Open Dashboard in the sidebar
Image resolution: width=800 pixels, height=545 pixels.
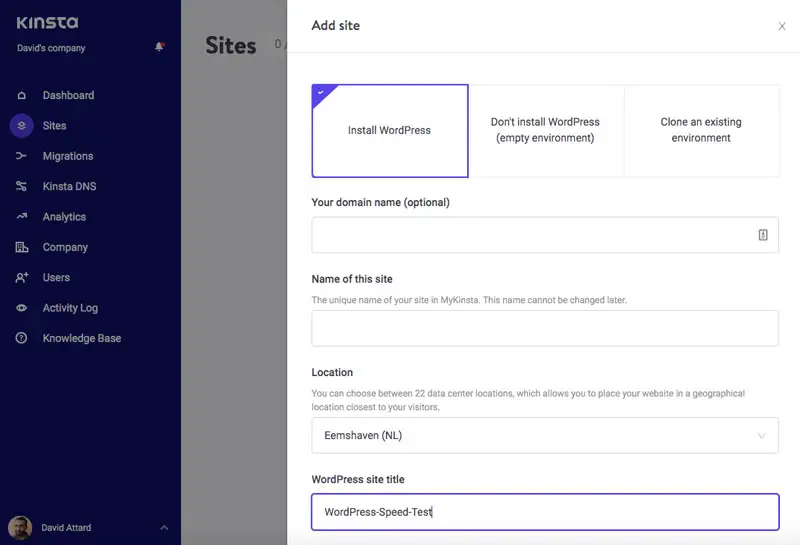tap(68, 95)
